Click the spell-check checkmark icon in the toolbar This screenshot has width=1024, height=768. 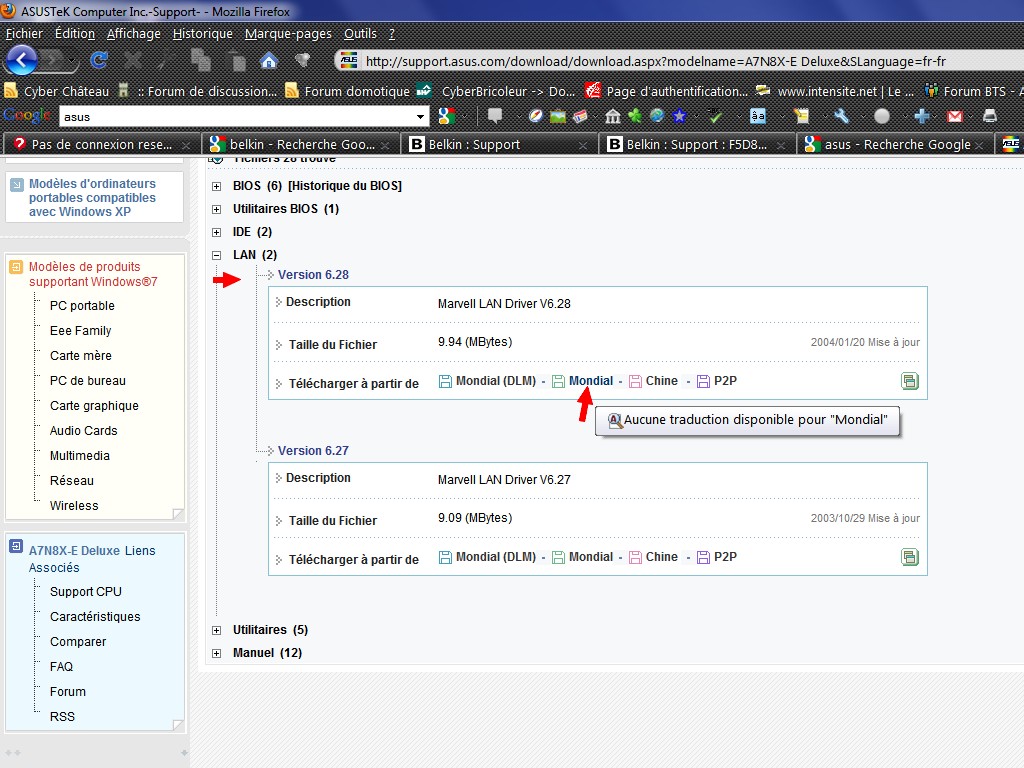[716, 116]
